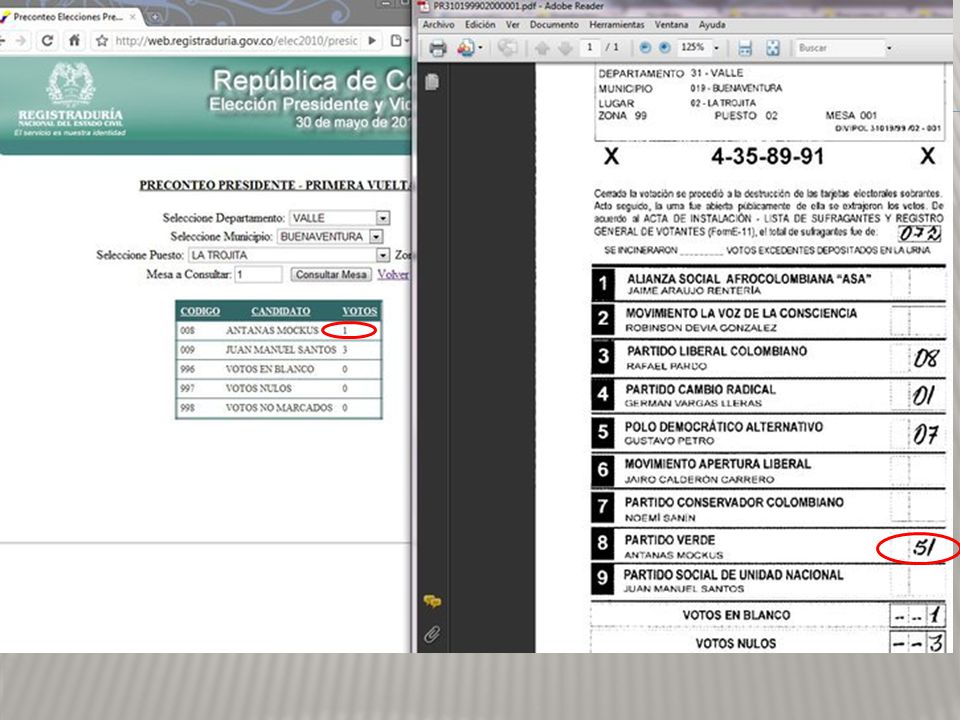960x720 pixels.
Task: Click PARTIDO CAMBIO RADICAL row in PDF
Action: point(768,396)
